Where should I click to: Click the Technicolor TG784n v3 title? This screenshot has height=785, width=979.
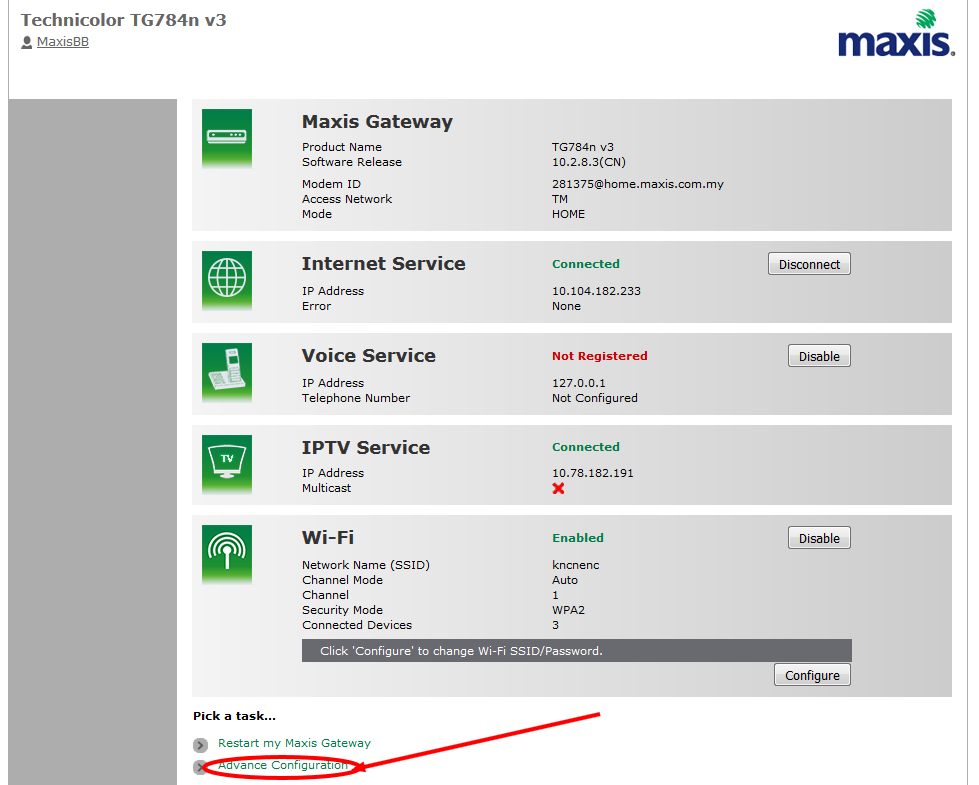pyautogui.click(x=124, y=20)
